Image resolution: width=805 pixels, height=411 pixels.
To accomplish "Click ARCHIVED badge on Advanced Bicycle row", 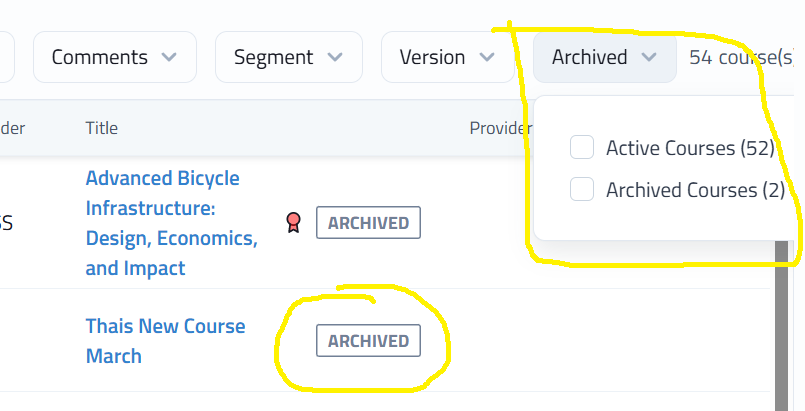I will pos(368,223).
